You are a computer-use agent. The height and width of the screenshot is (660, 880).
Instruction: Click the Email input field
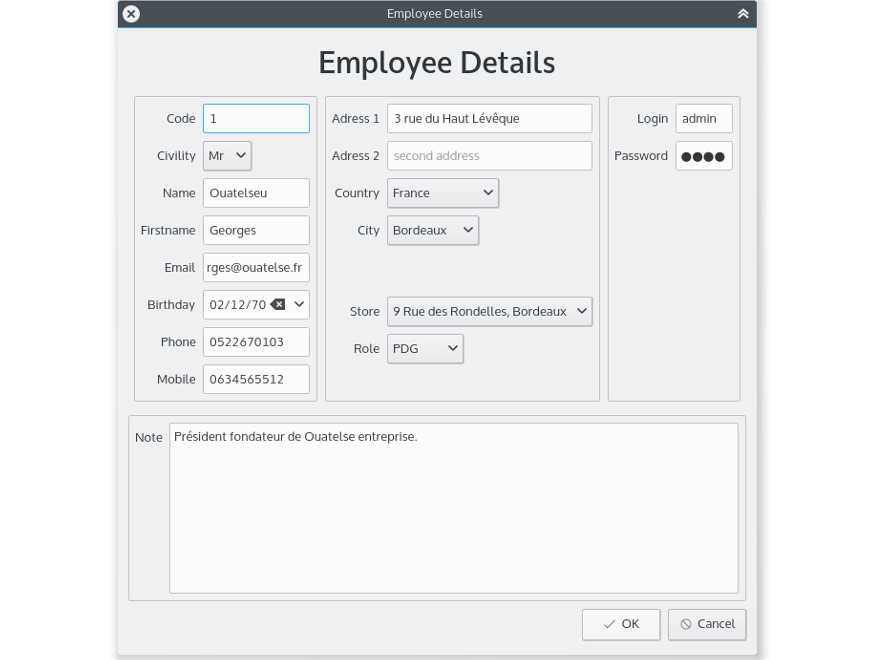point(255,267)
